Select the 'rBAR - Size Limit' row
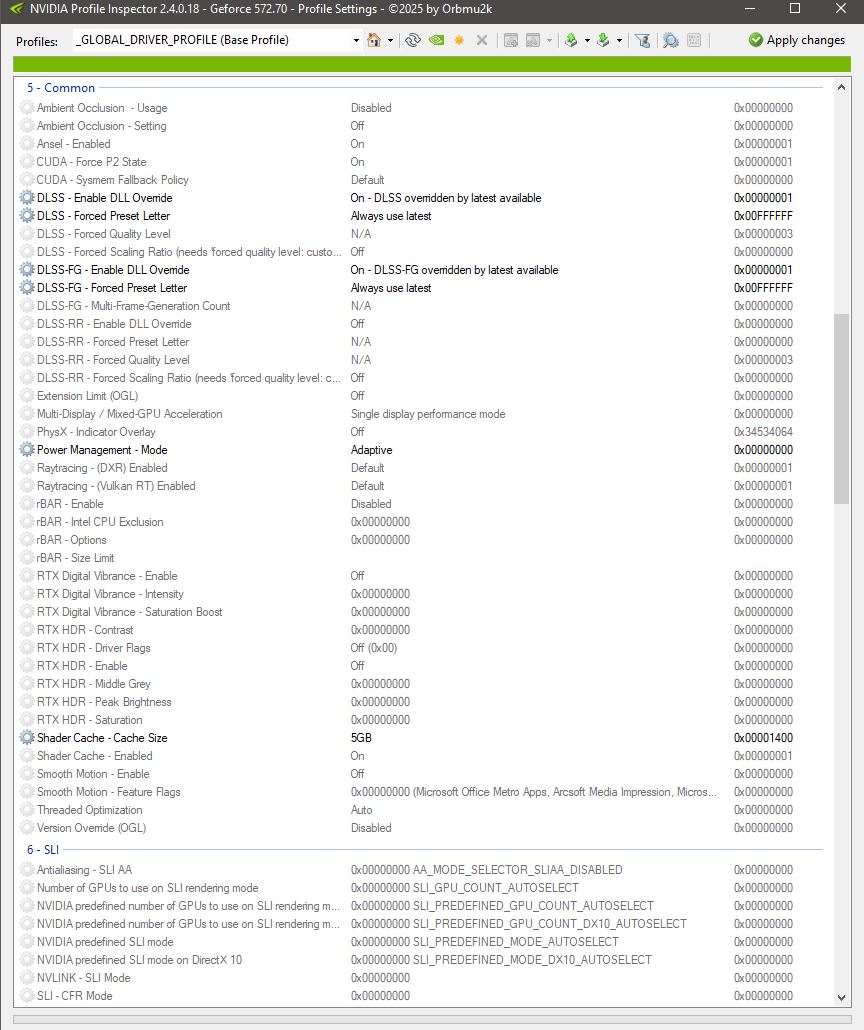The width and height of the screenshot is (864, 1030). pyautogui.click(x=421, y=558)
